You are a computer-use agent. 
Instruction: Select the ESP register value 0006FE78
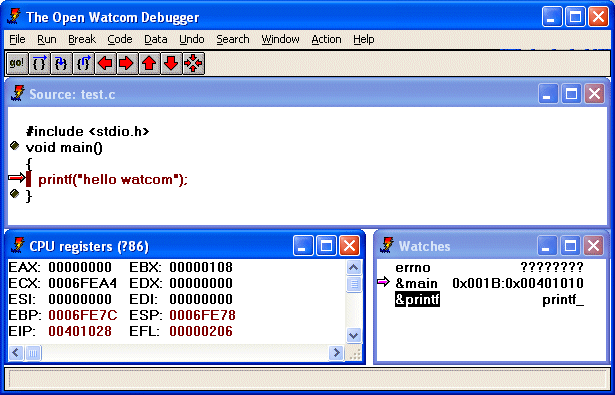pos(202,315)
